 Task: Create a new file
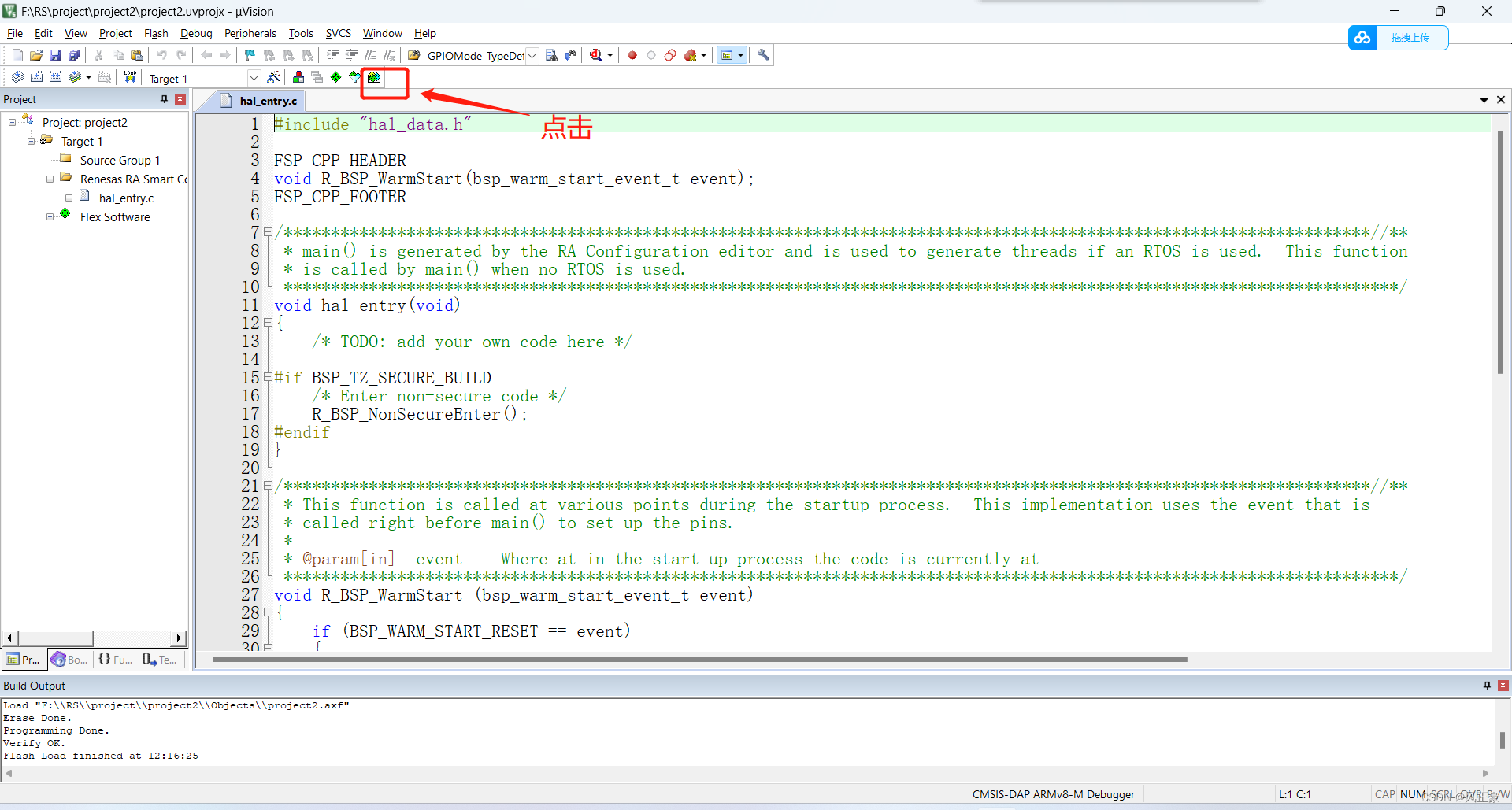click(17, 55)
